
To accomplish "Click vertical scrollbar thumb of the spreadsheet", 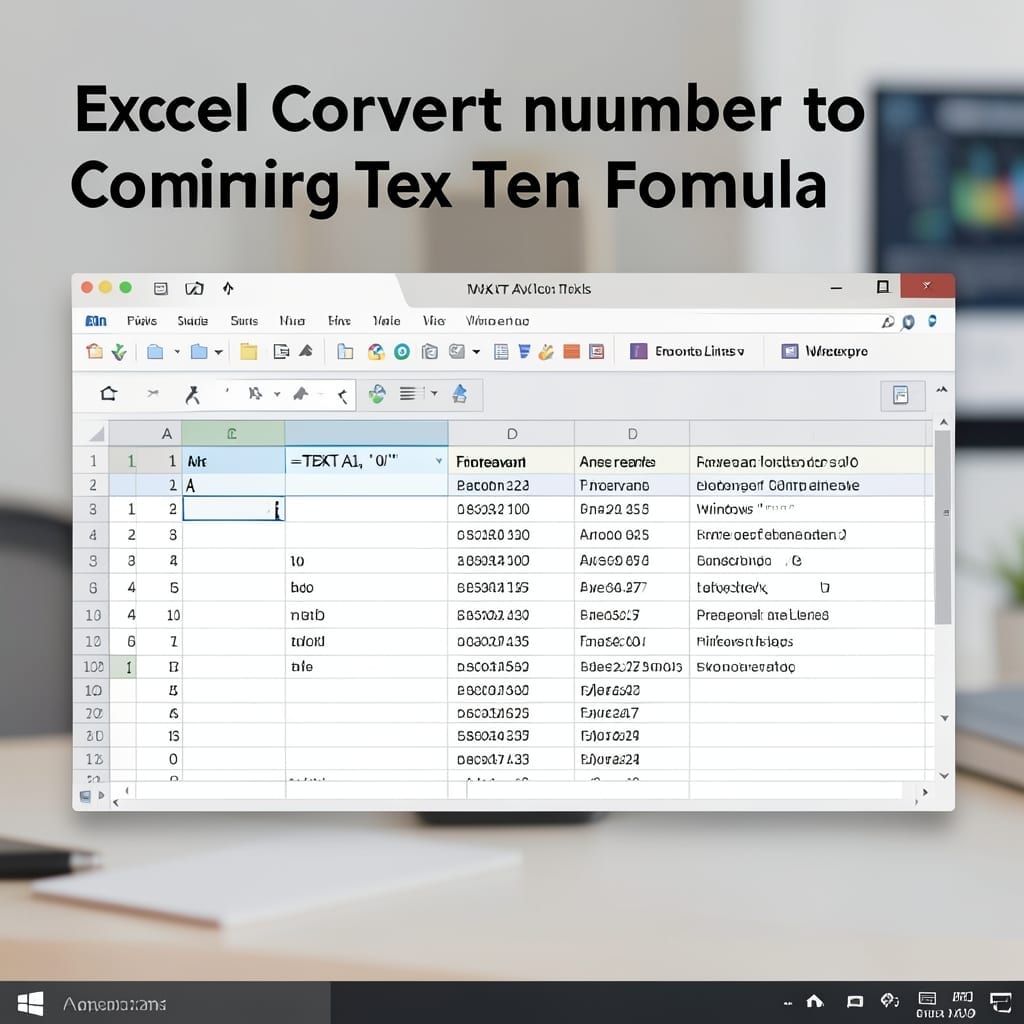I will pyautogui.click(x=942, y=526).
